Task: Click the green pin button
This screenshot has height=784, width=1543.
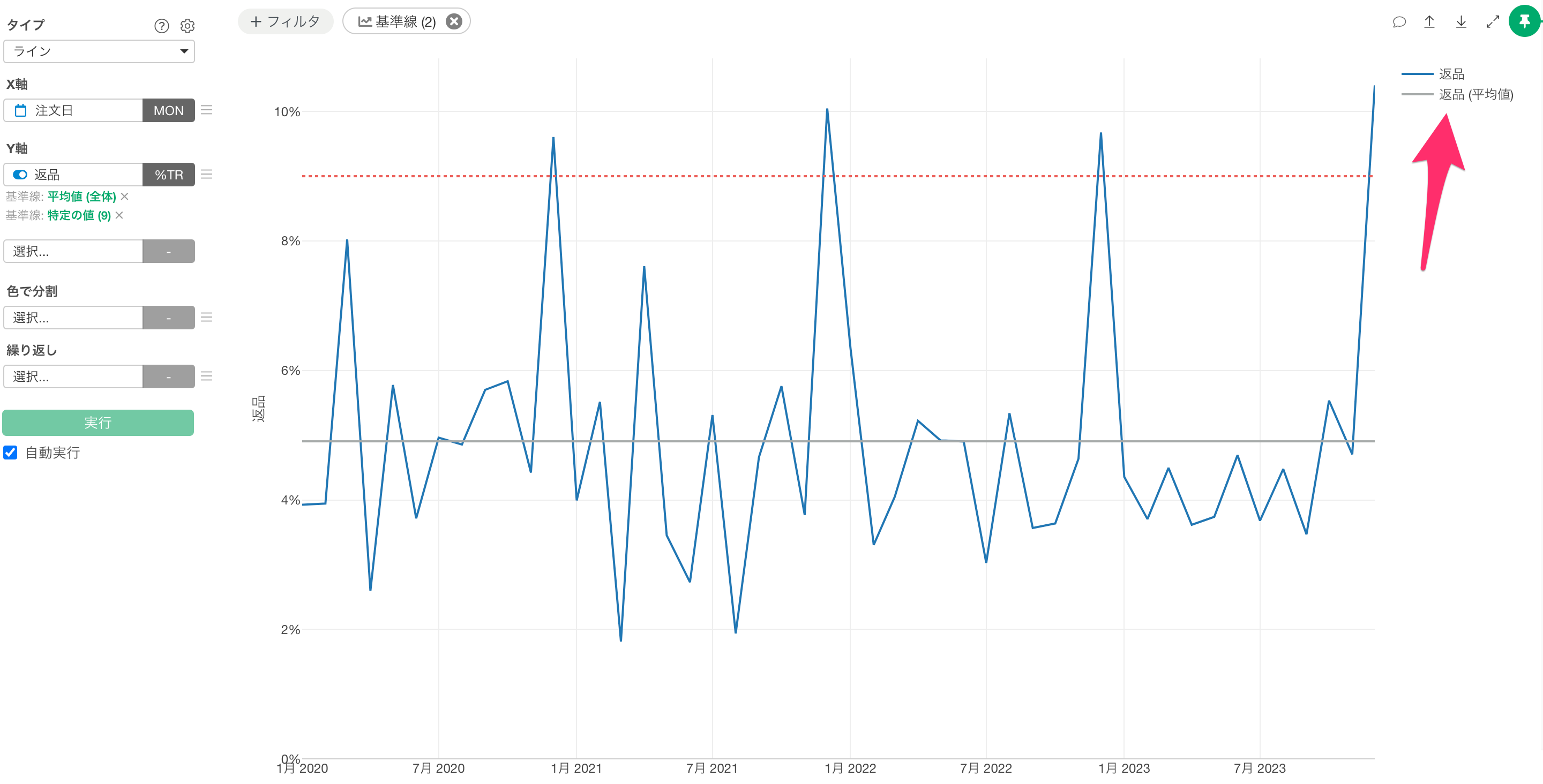Action: click(1524, 21)
